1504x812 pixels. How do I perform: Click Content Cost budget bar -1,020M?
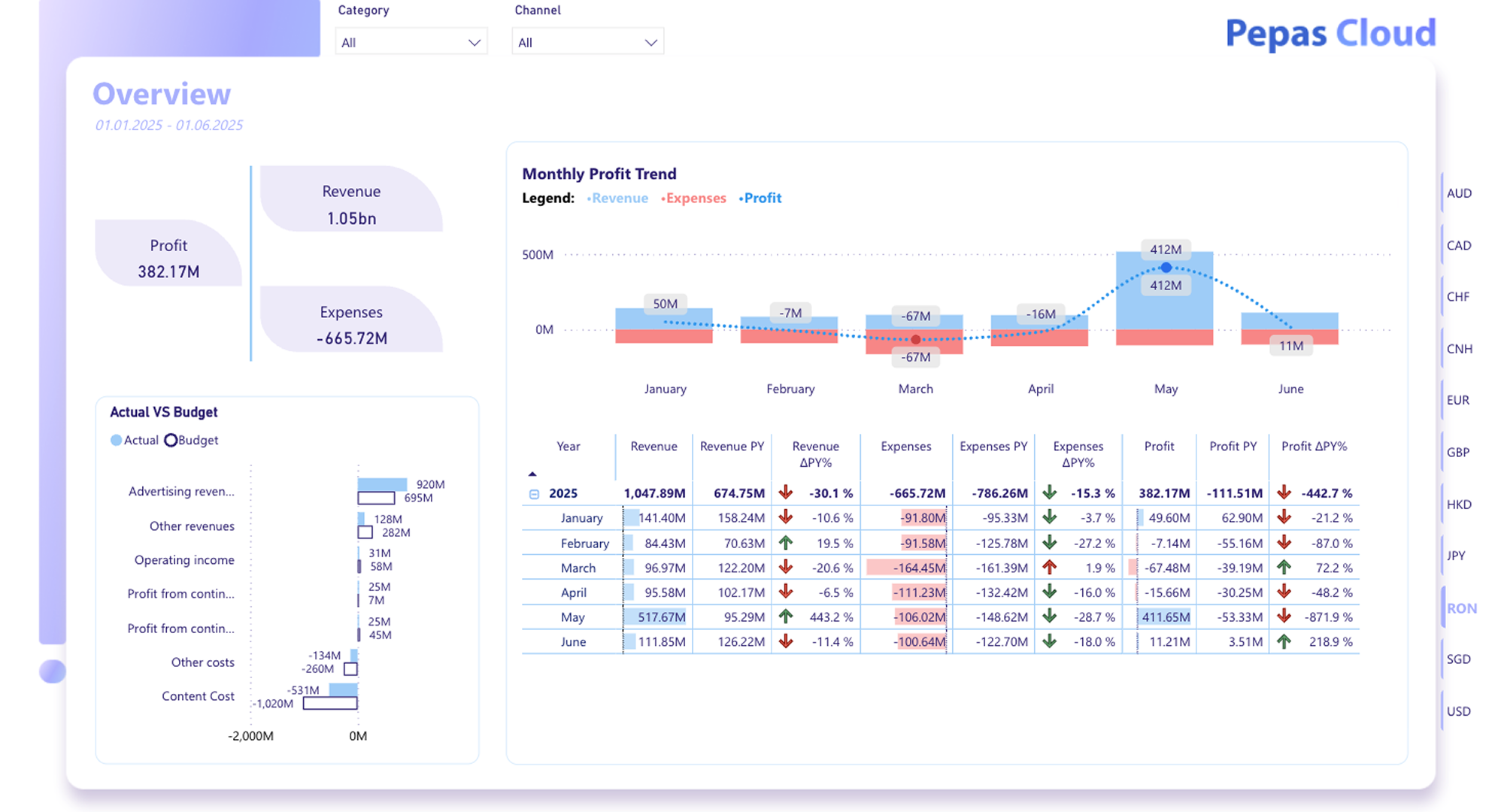tap(330, 704)
